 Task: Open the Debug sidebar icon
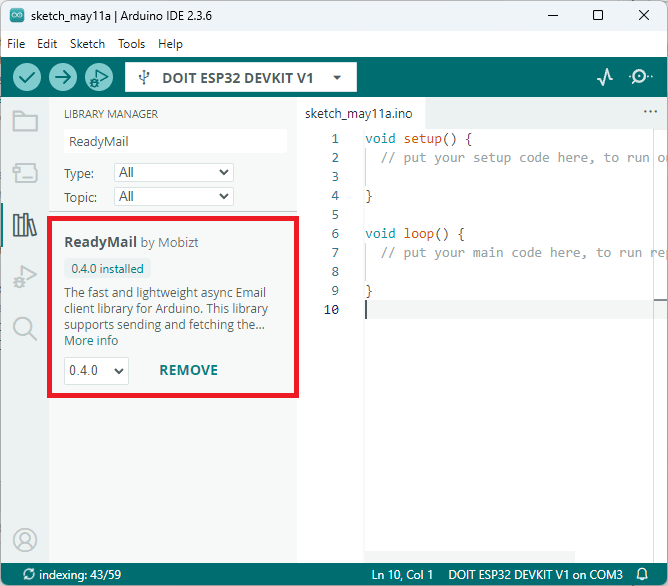[25, 276]
